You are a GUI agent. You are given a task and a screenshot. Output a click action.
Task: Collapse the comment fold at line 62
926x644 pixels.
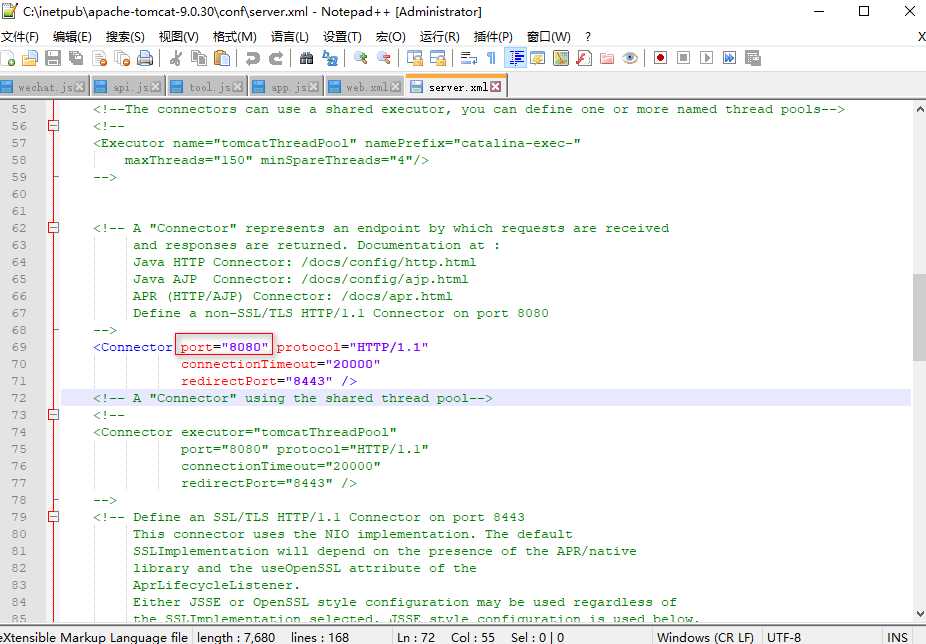(x=54, y=227)
